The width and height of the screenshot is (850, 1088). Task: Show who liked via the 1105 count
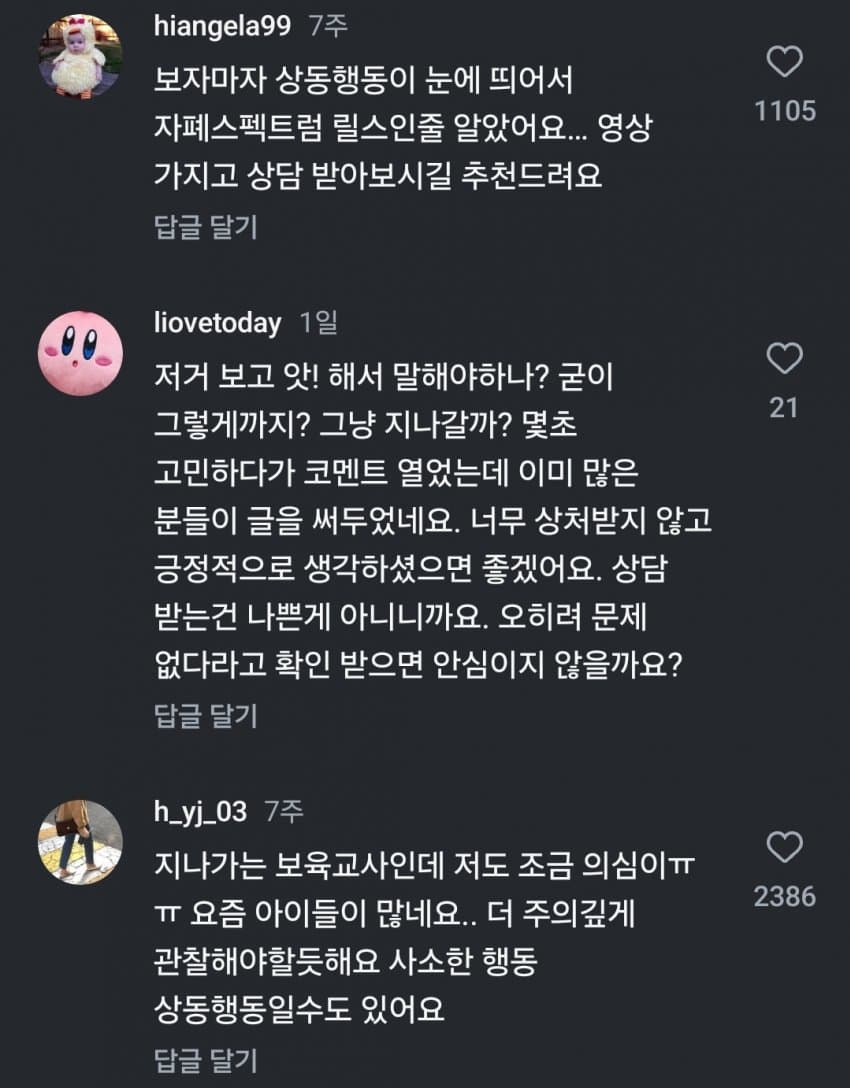pos(785,111)
